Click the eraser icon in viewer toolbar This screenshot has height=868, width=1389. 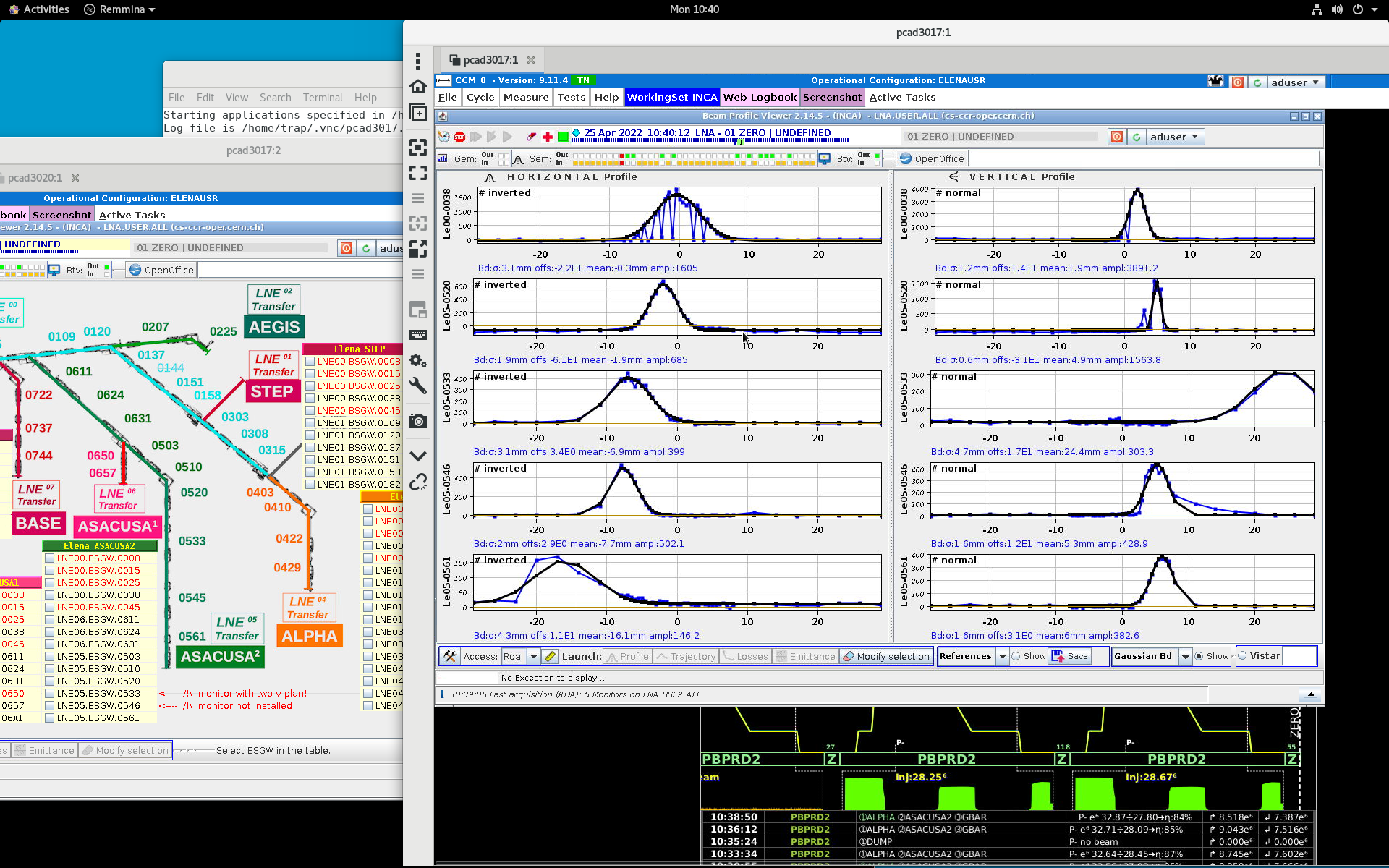(x=532, y=137)
